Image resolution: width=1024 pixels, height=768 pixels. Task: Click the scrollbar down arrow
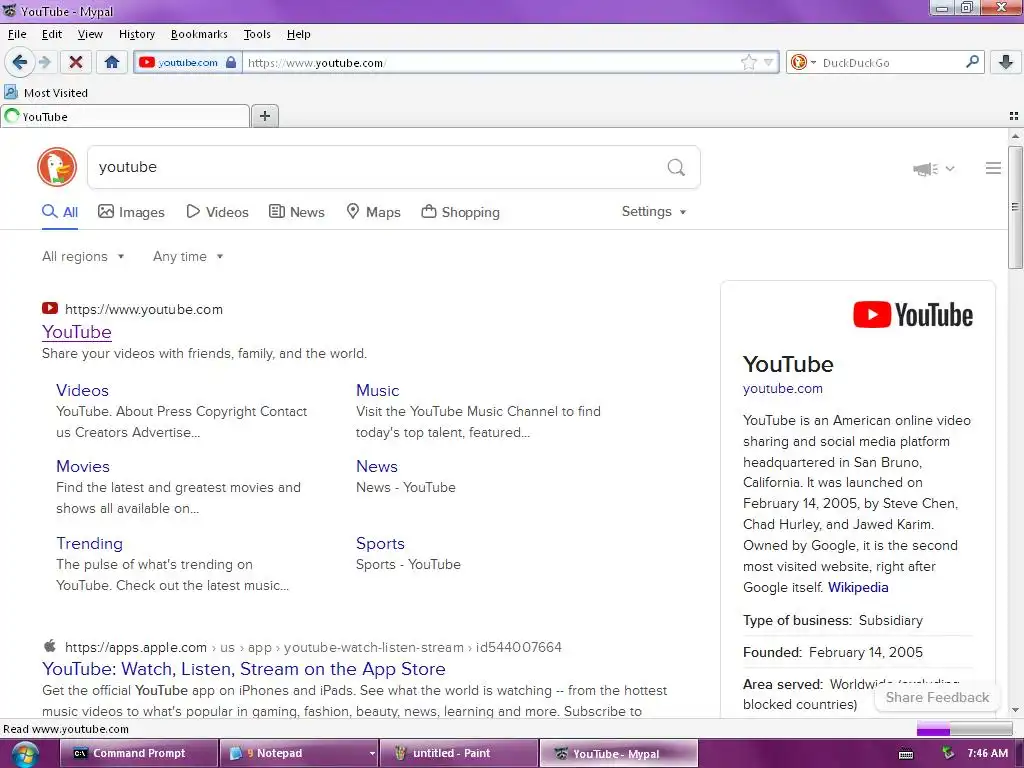click(1015, 711)
